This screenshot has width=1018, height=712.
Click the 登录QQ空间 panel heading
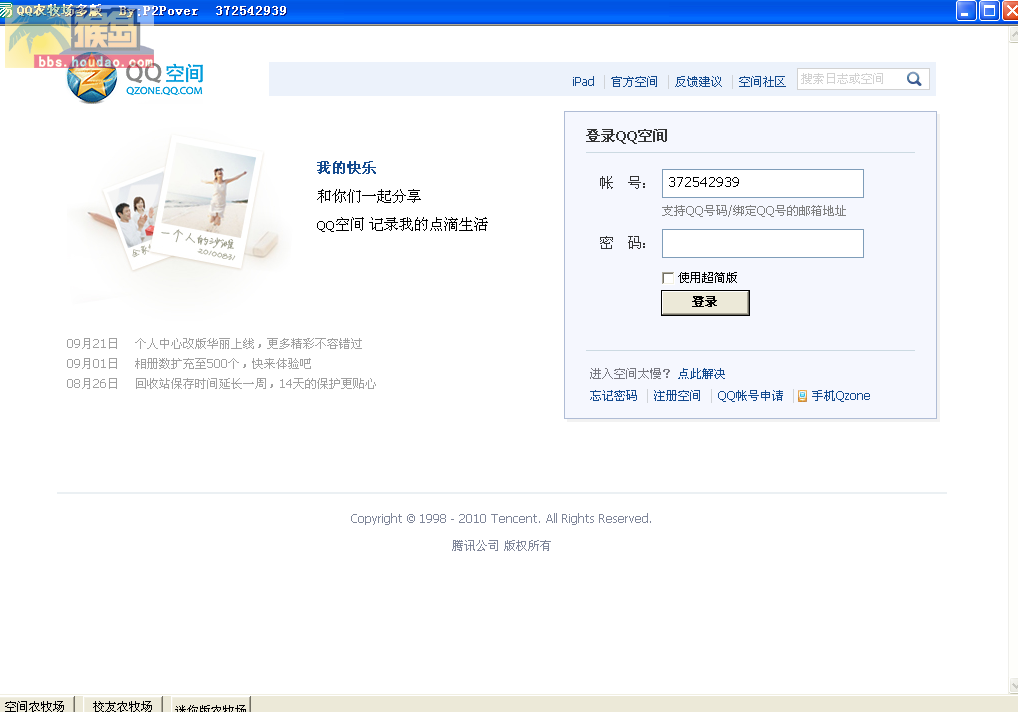point(627,136)
